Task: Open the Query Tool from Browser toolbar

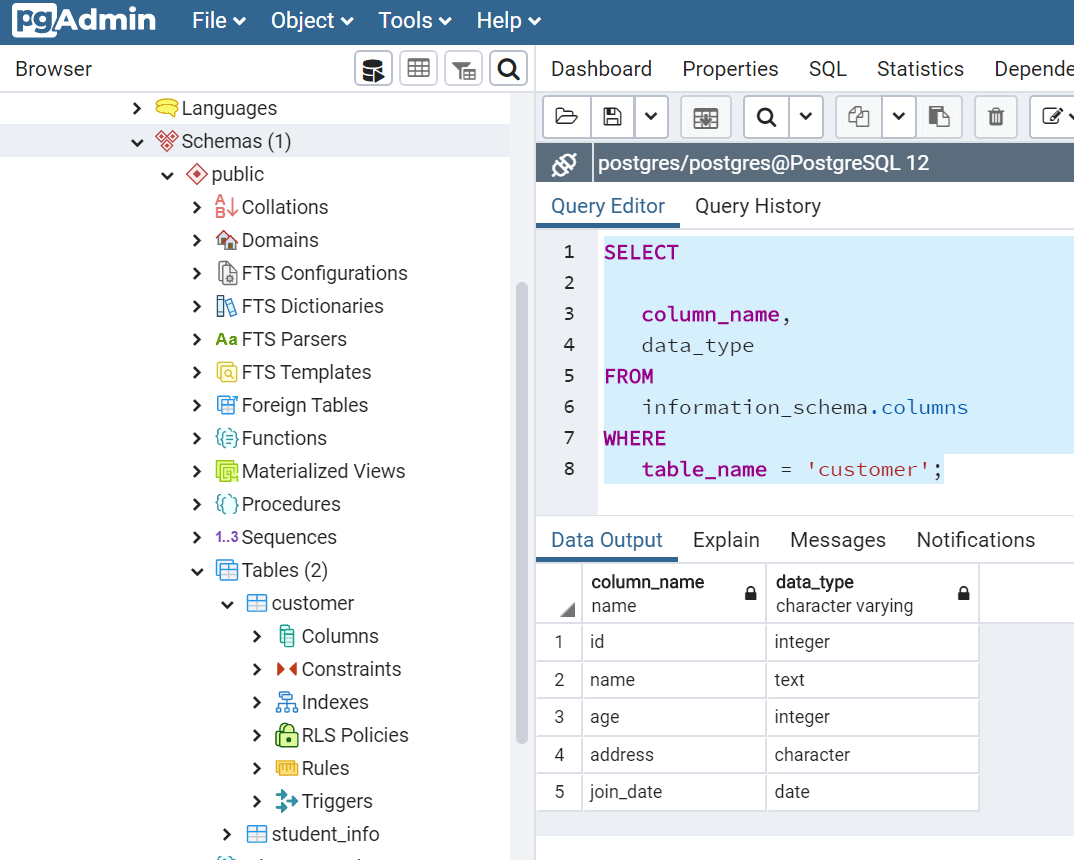Action: (x=373, y=69)
